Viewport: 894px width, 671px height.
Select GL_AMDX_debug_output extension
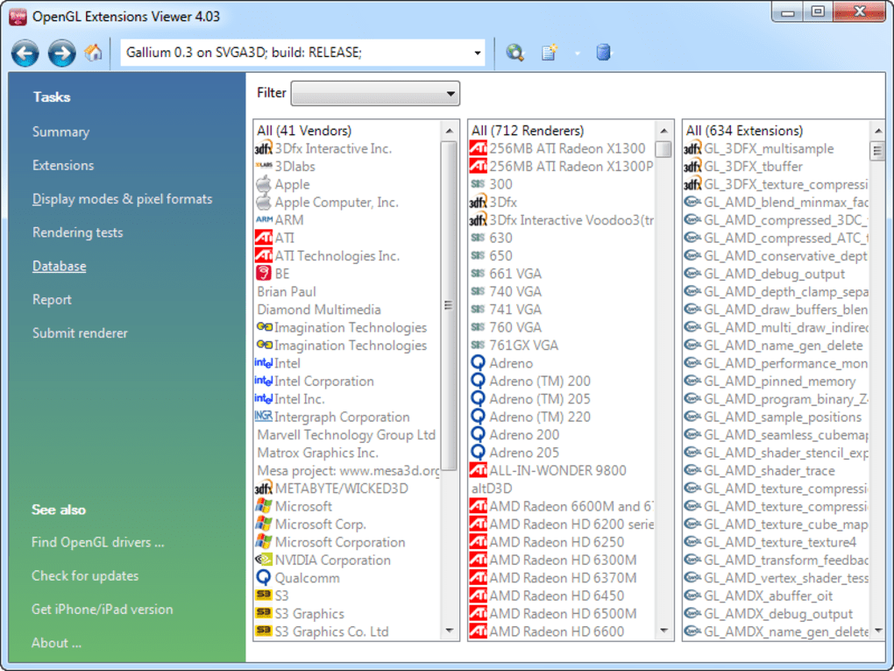click(x=778, y=614)
